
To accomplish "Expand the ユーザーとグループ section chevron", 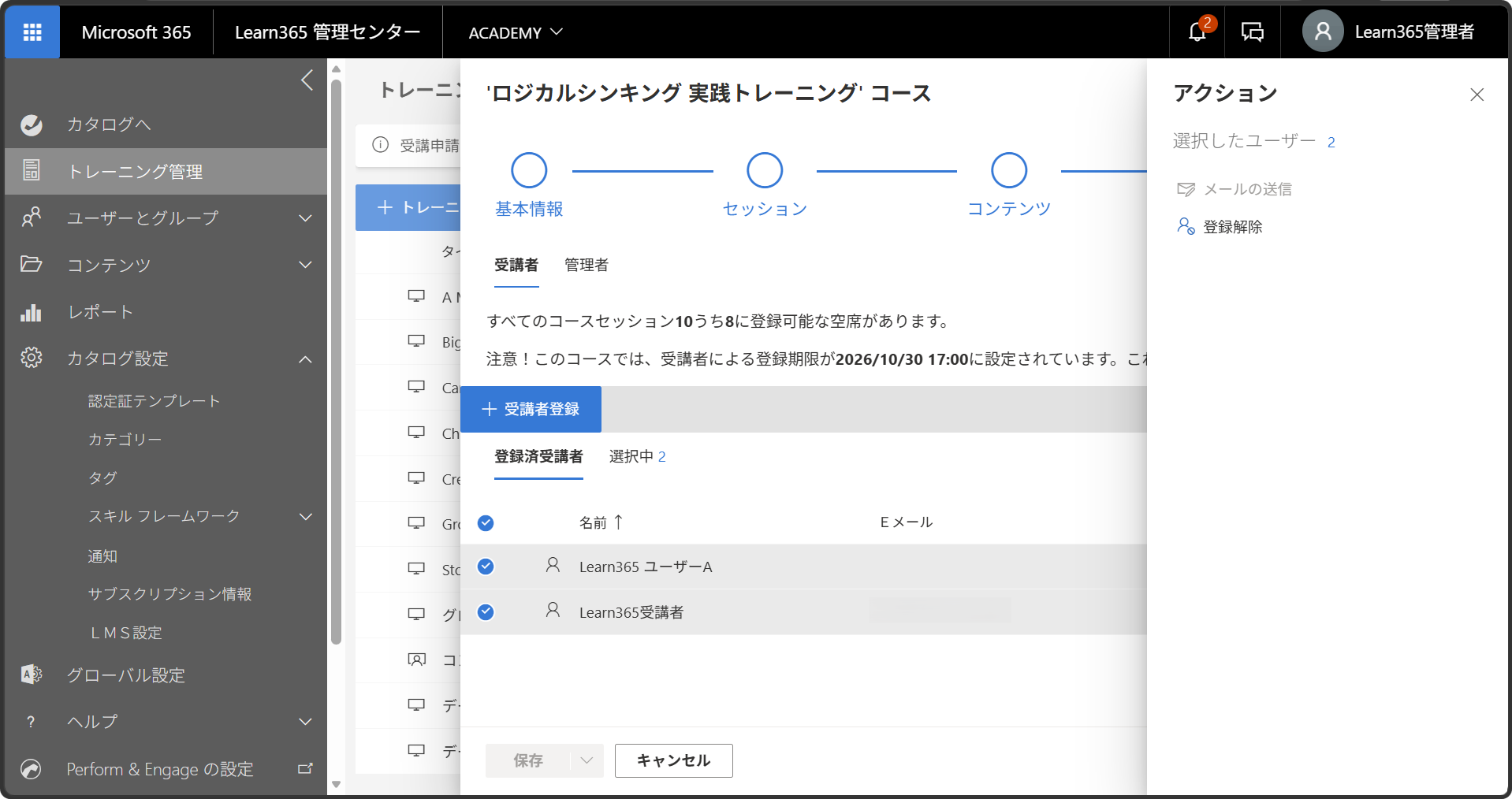I will pyautogui.click(x=306, y=218).
